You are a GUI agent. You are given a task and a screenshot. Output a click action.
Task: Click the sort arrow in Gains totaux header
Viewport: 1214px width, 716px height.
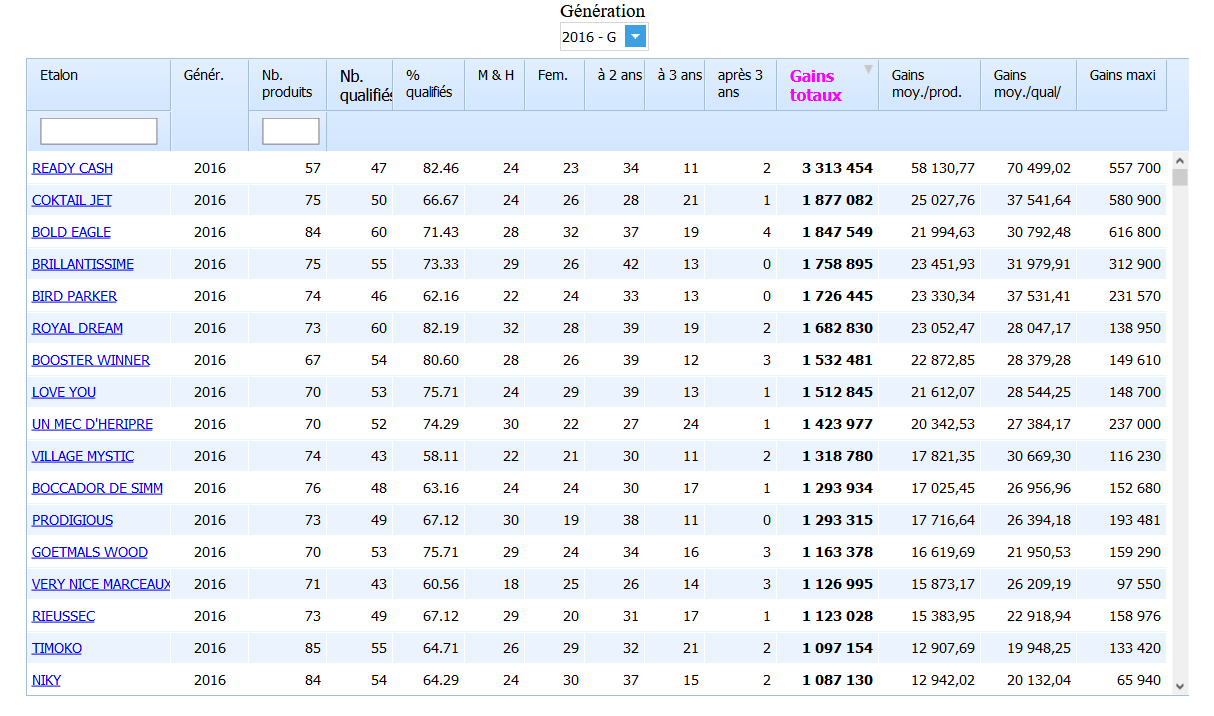tap(868, 69)
